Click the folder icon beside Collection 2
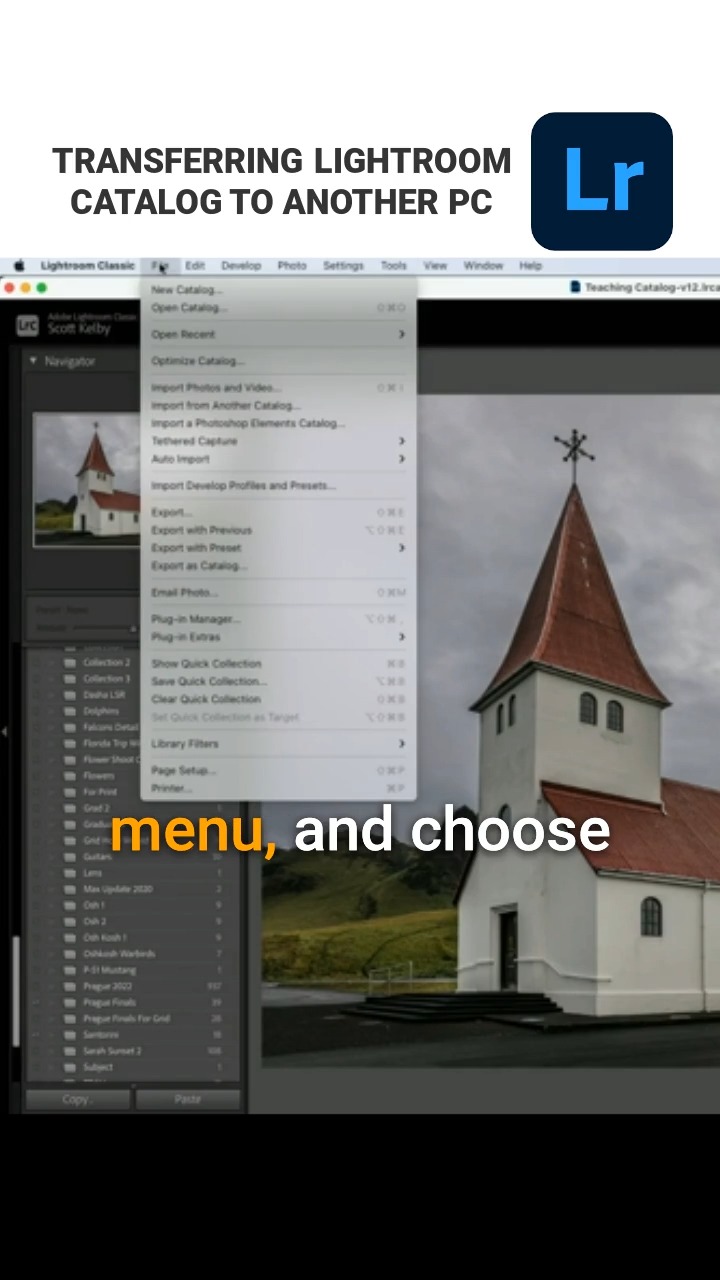Viewport: 720px width, 1280px height. 70,662
